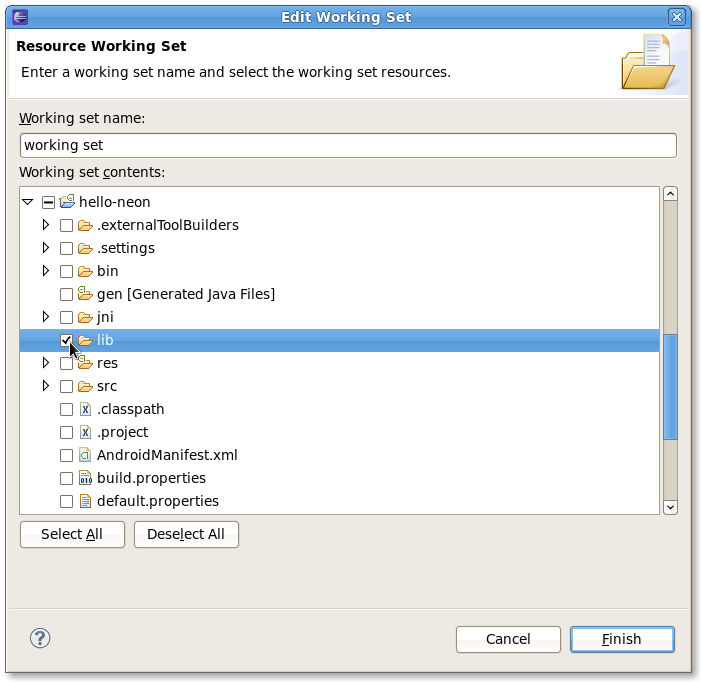Click the hello-neon project folder icon
Screen dimensions: 701x682
pyautogui.click(x=67, y=202)
